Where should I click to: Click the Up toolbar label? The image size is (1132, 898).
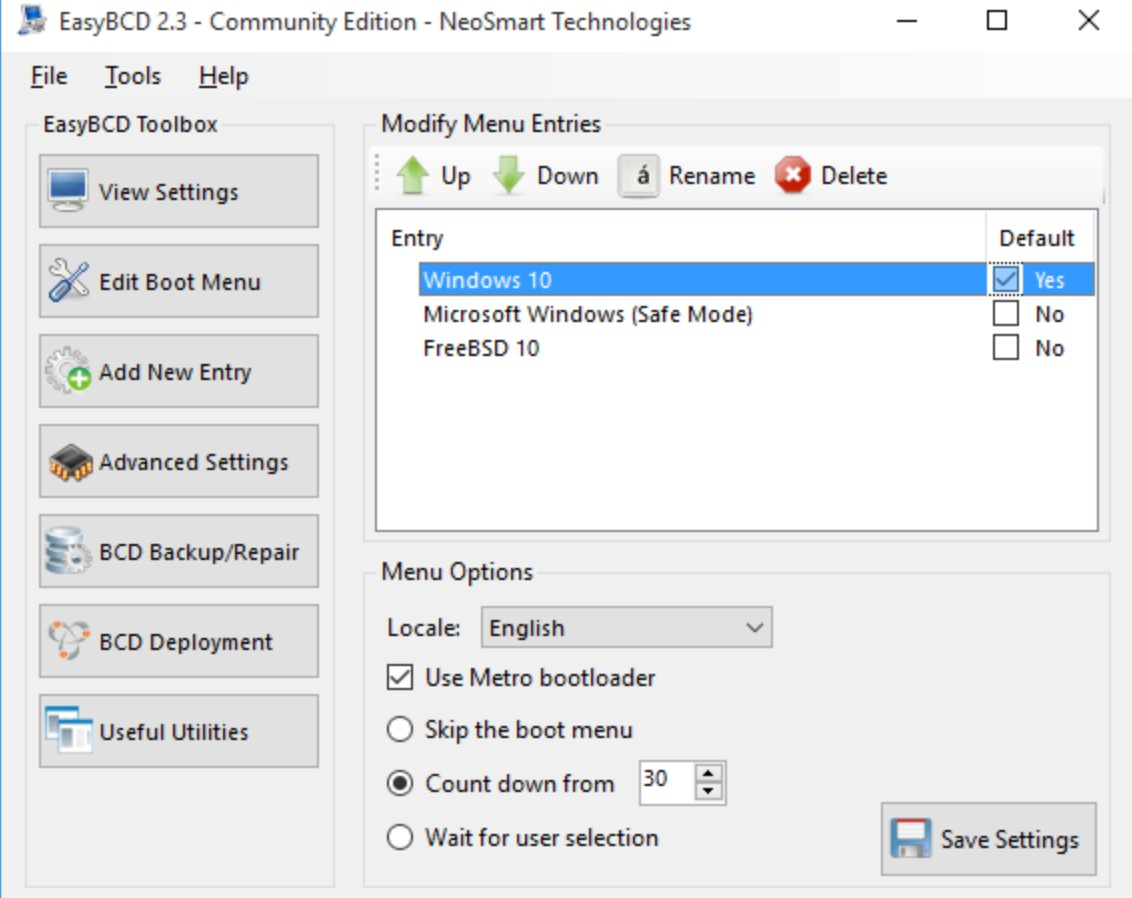(456, 176)
